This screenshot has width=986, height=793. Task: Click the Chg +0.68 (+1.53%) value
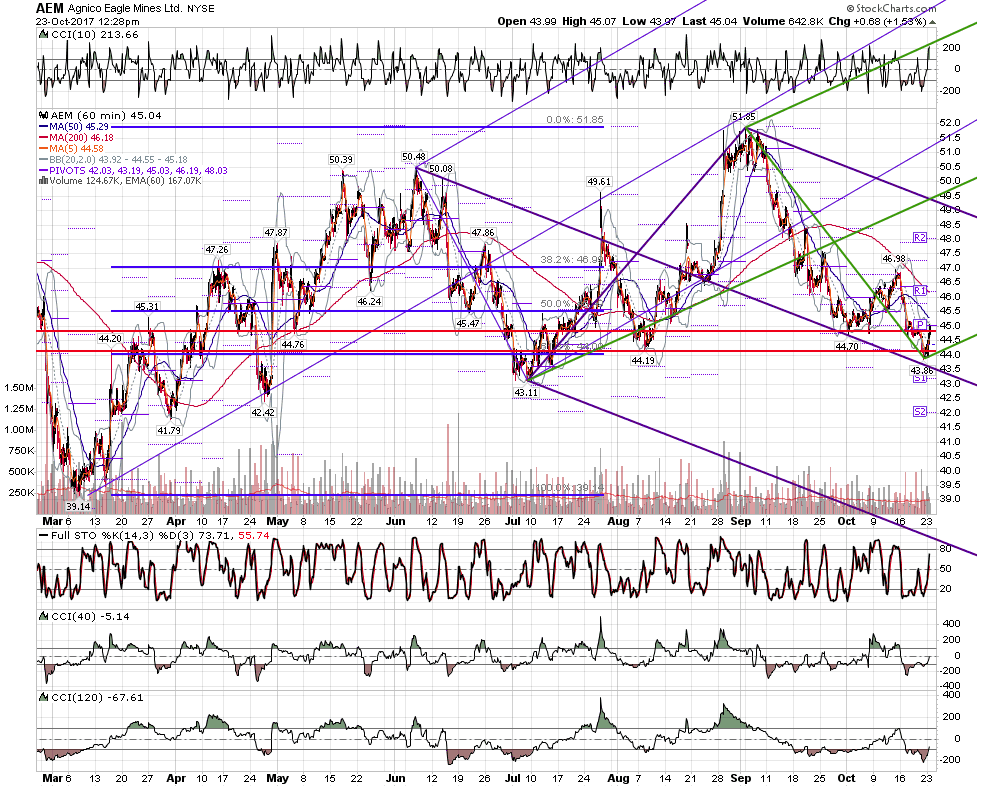tap(877, 21)
